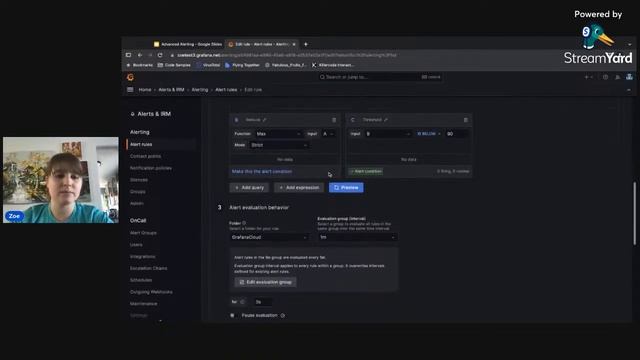Open Integrations under OnCall

tap(142, 256)
